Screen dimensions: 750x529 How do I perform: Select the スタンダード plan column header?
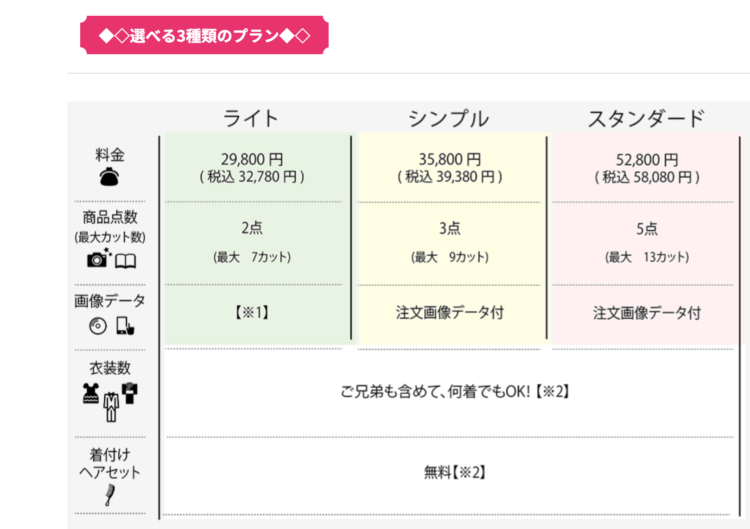pyautogui.click(x=645, y=118)
